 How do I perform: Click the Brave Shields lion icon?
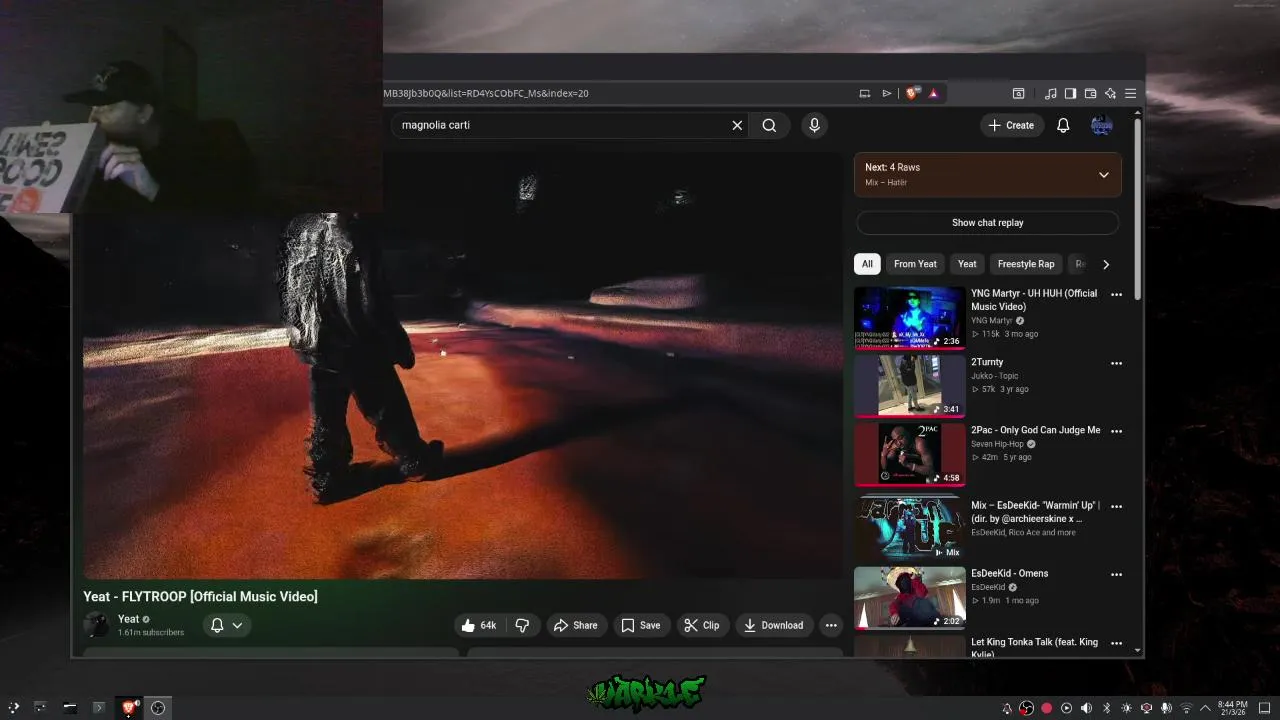pos(911,93)
